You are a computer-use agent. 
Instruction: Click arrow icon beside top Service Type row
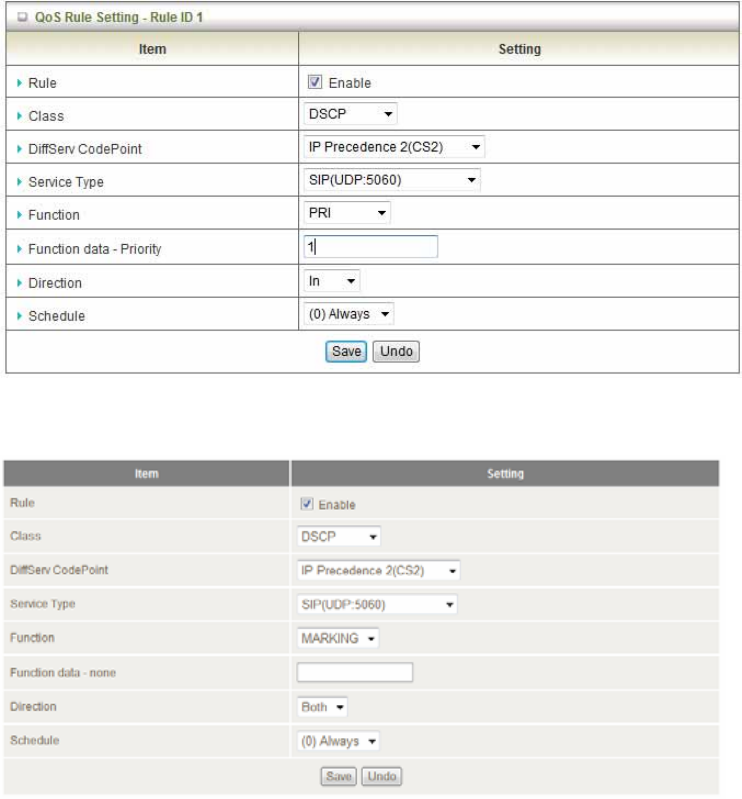click(x=20, y=182)
